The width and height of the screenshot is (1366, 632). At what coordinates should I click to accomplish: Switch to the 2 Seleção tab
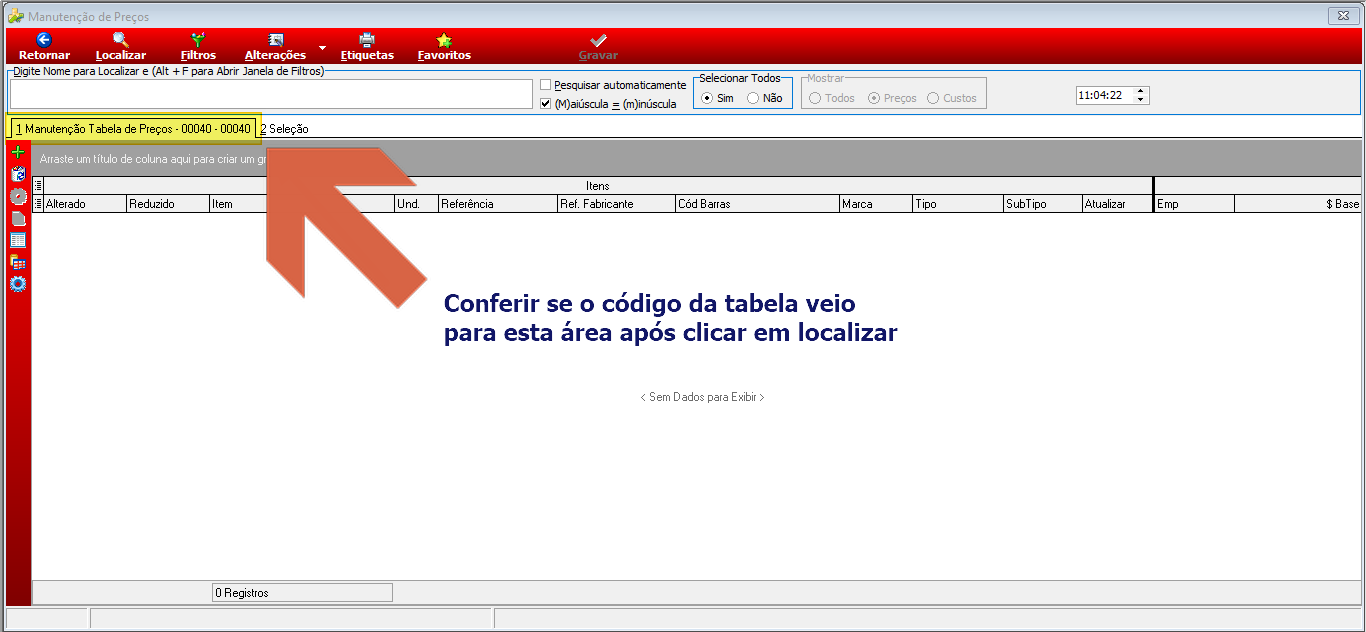point(284,129)
